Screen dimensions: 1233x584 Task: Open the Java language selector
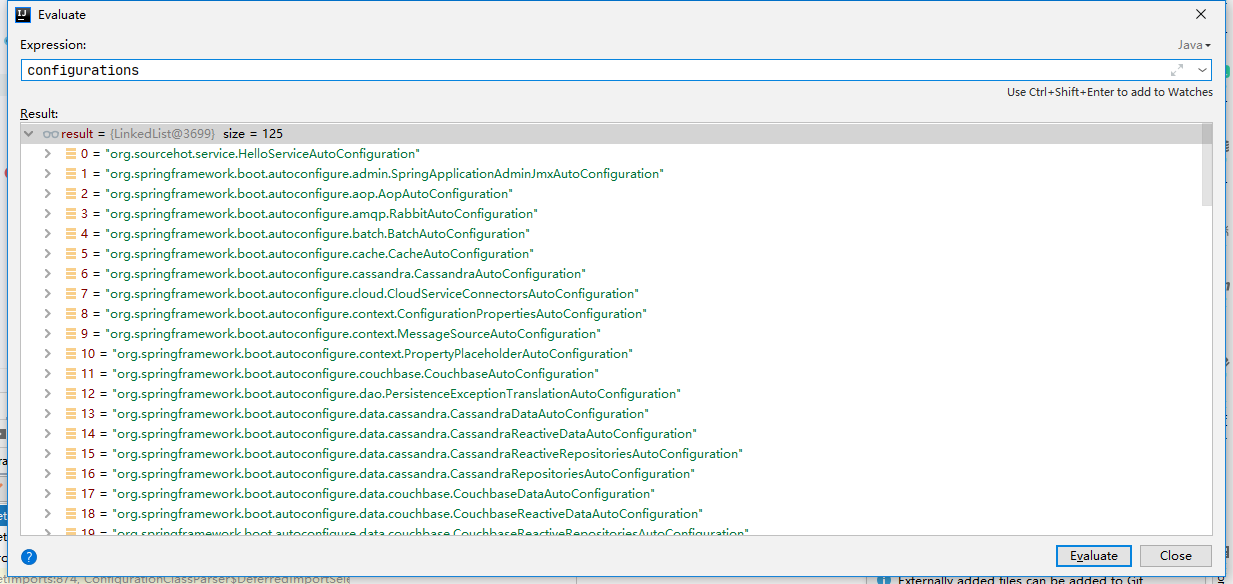point(1193,45)
